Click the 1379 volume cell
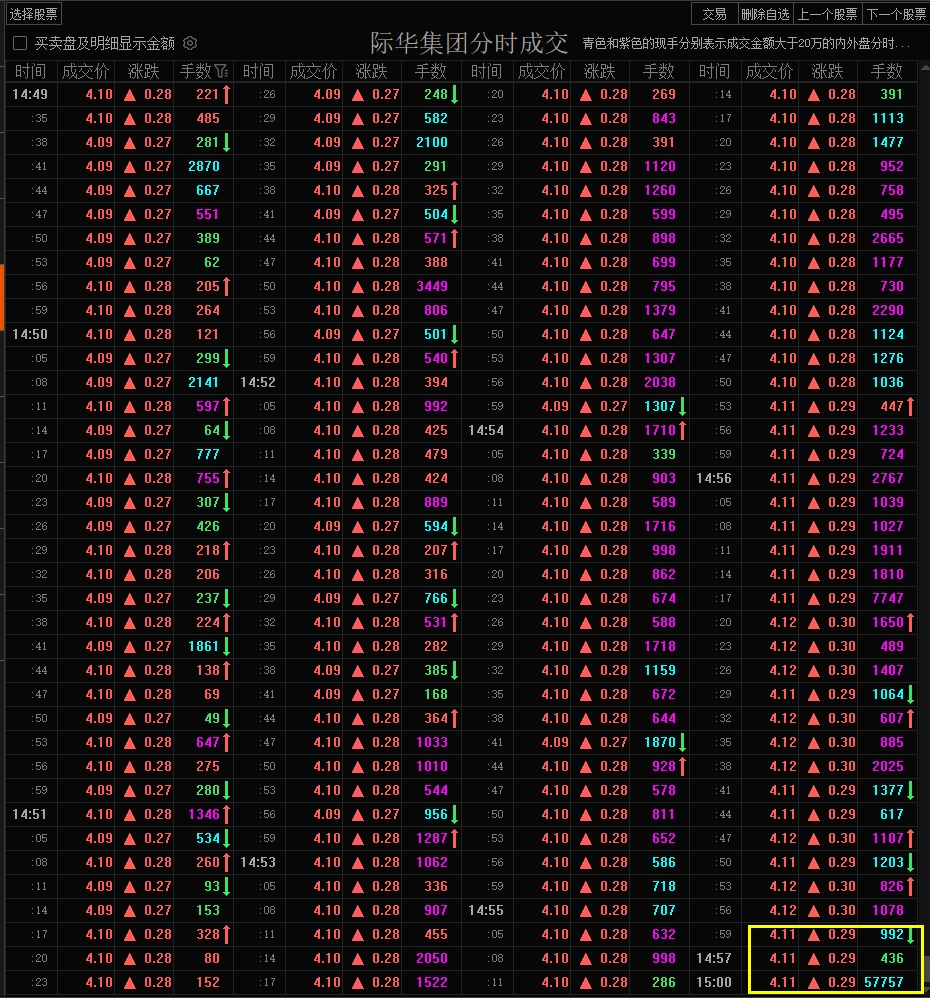The height and width of the screenshot is (998, 930). (x=659, y=310)
